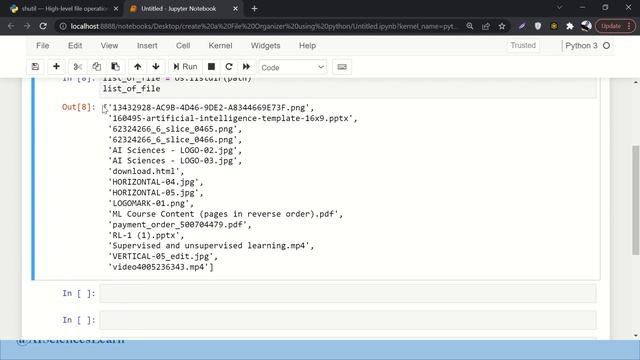The height and width of the screenshot is (360, 640).
Task: Restart the kernel icon
Action: [229, 67]
